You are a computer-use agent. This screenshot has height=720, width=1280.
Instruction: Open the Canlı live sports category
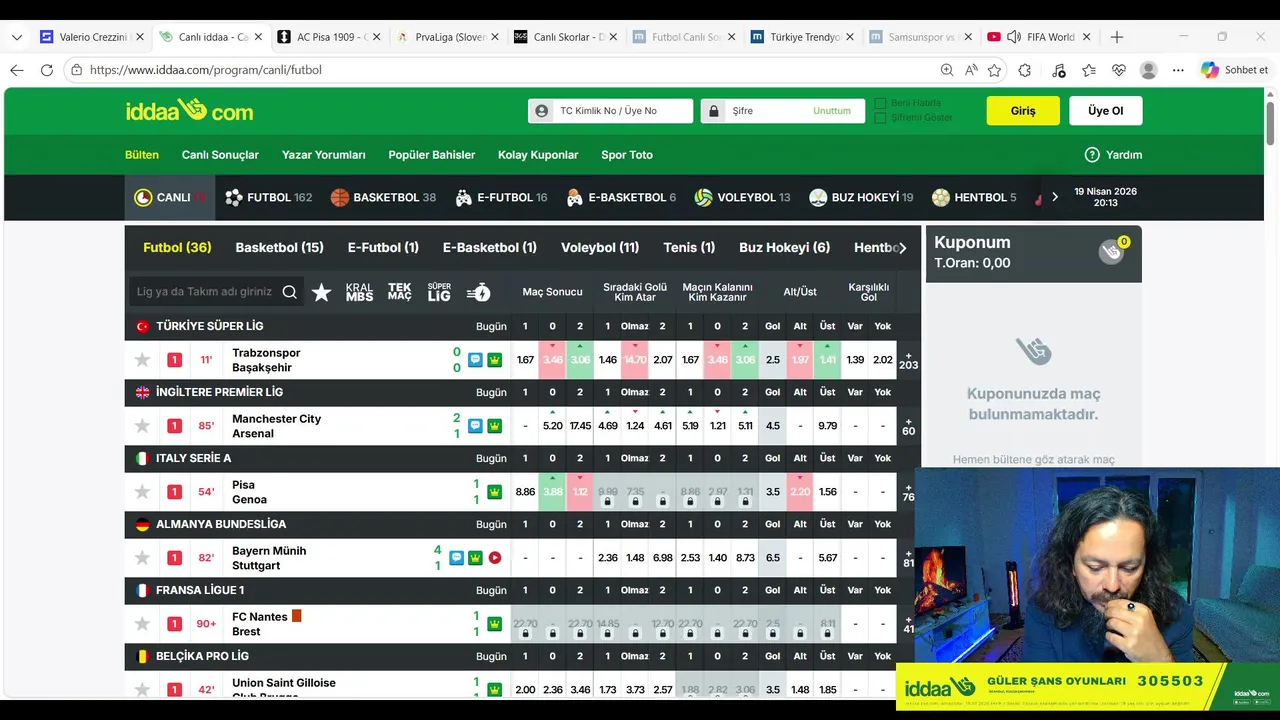pyautogui.click(x=169, y=198)
